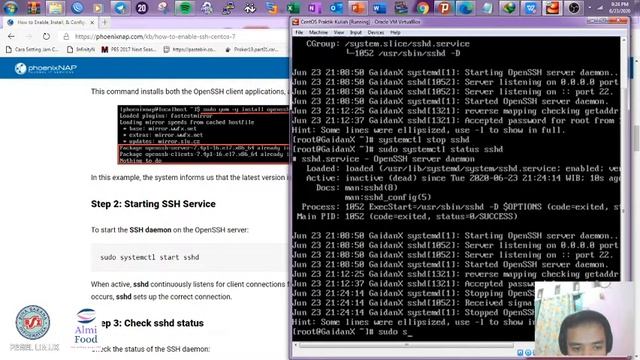Open Telegram from the taskbar

click(x=120, y=8)
